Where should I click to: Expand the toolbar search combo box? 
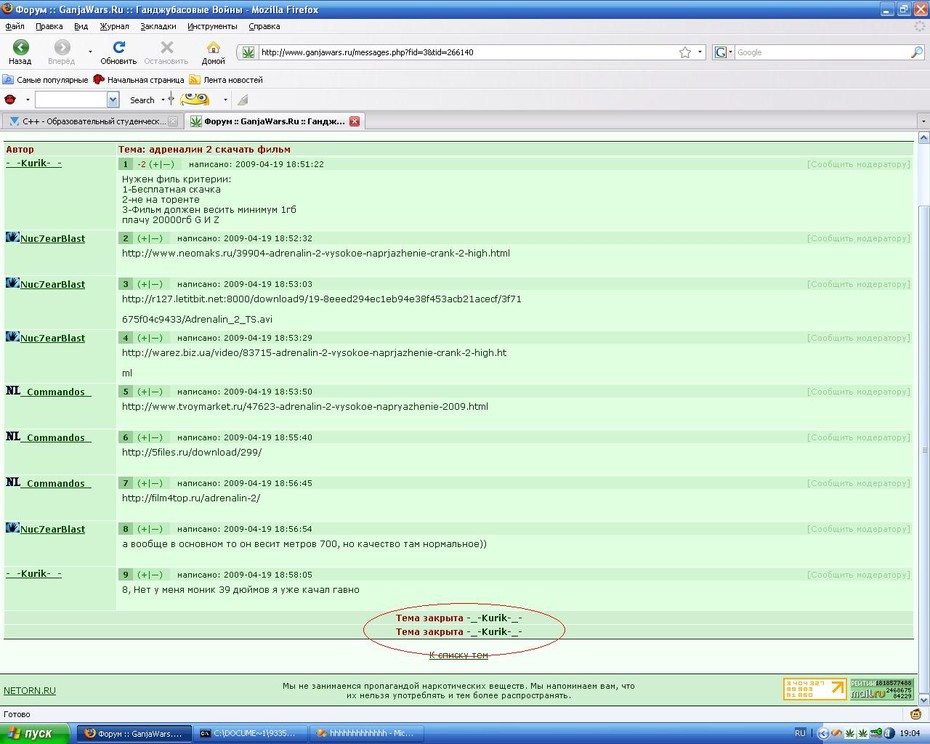tap(113, 100)
